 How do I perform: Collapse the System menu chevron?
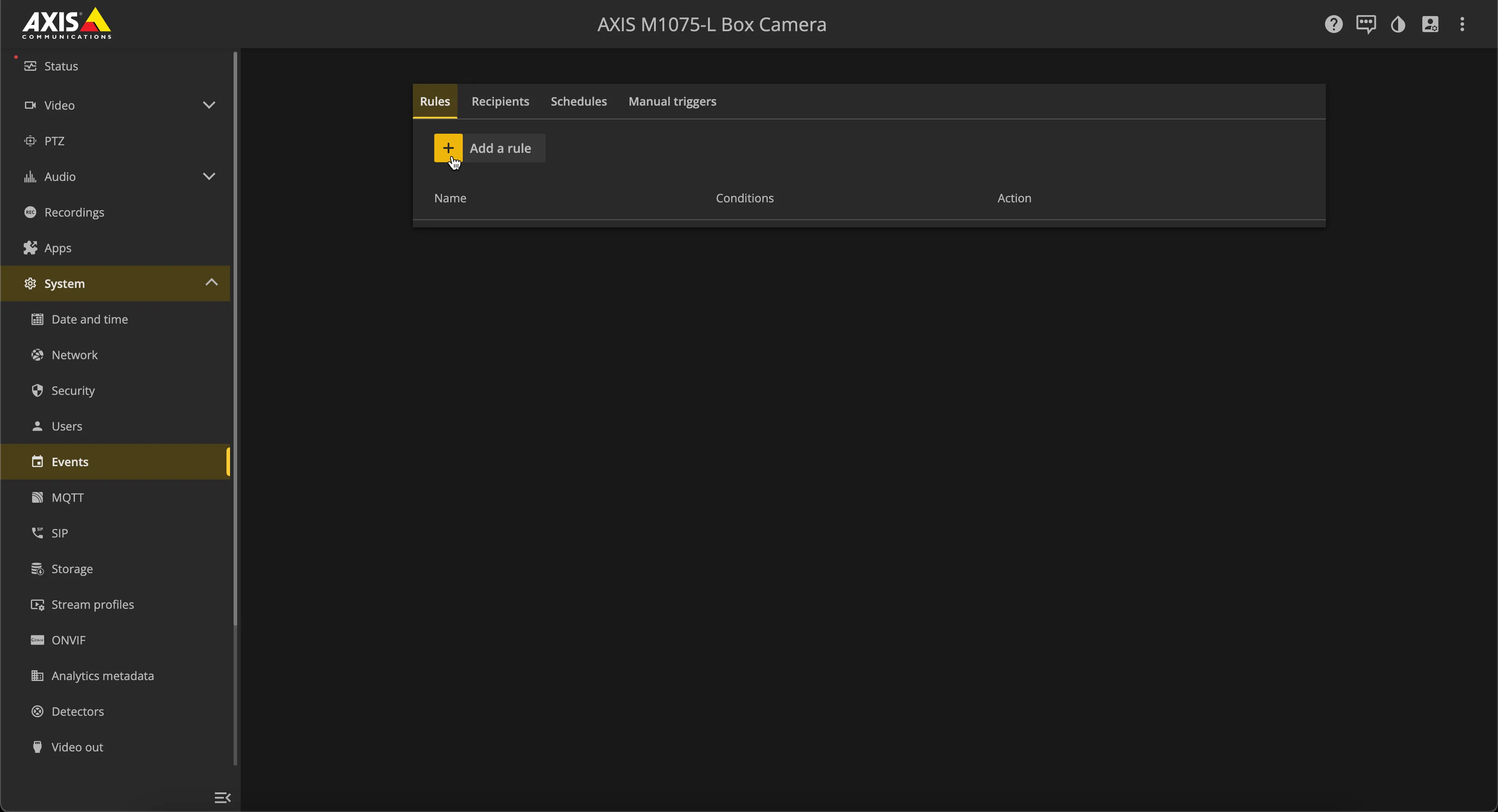[x=211, y=283]
